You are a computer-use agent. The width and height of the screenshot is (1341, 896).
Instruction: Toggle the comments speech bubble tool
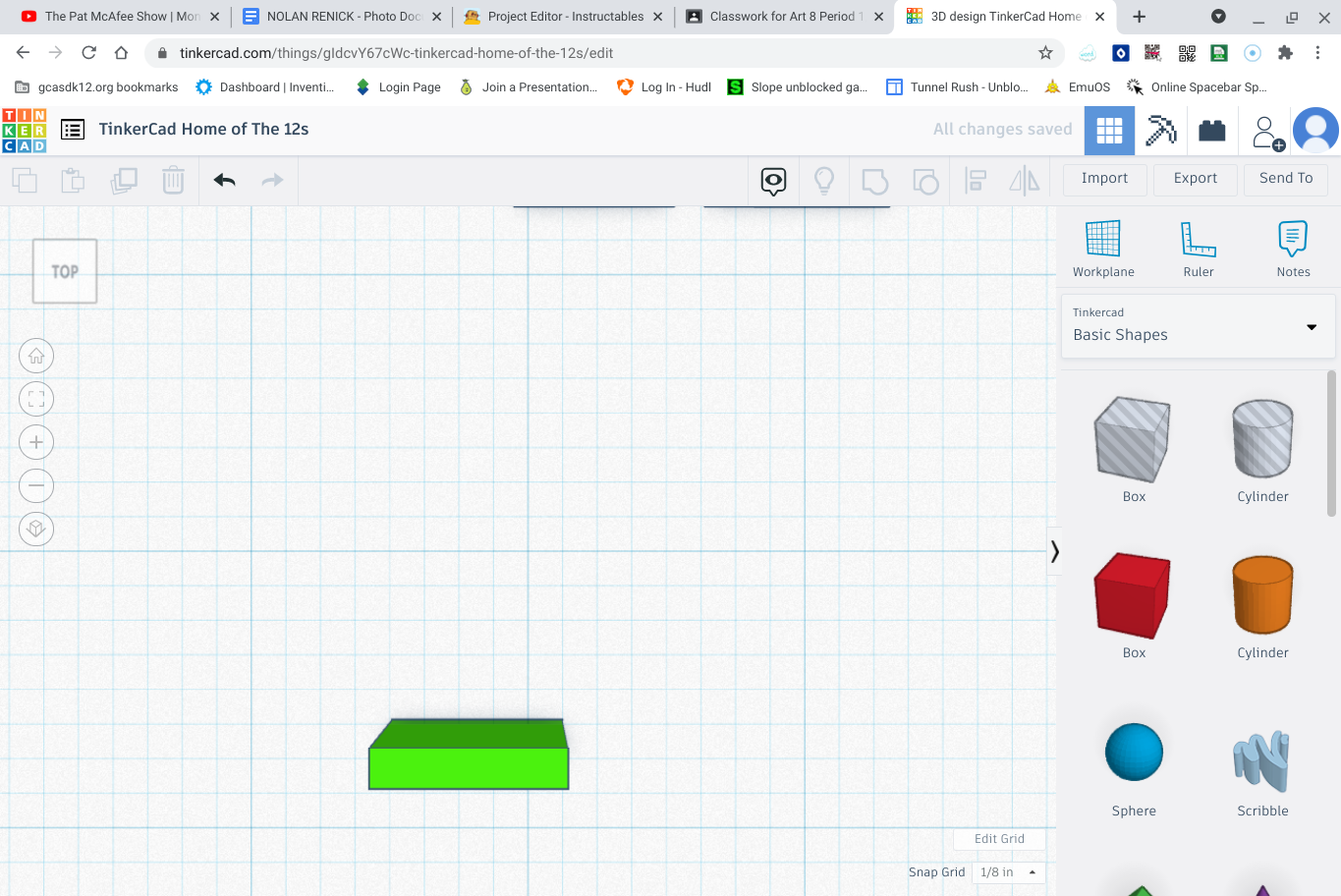tap(773, 181)
